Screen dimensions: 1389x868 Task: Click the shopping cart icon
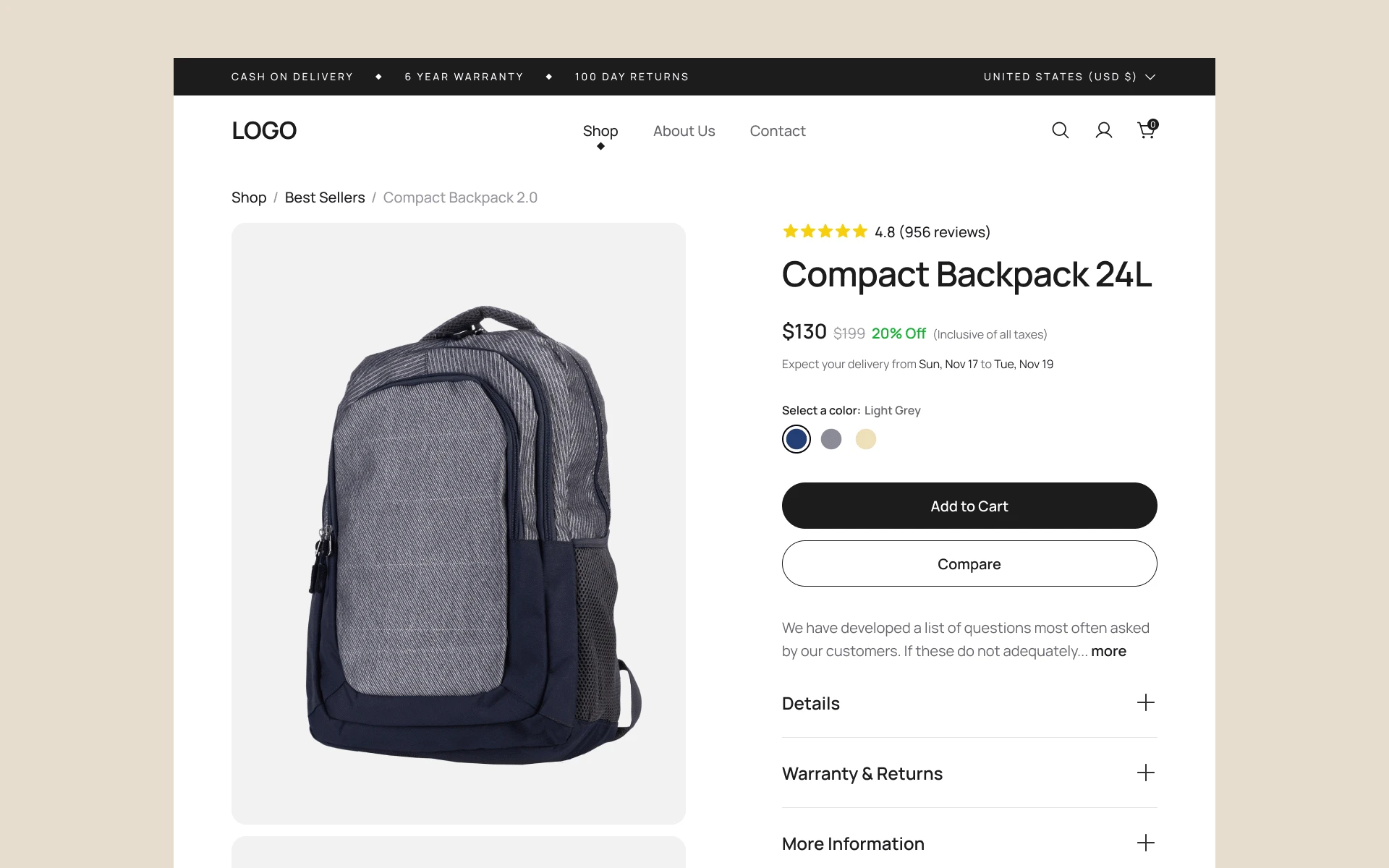tap(1146, 130)
